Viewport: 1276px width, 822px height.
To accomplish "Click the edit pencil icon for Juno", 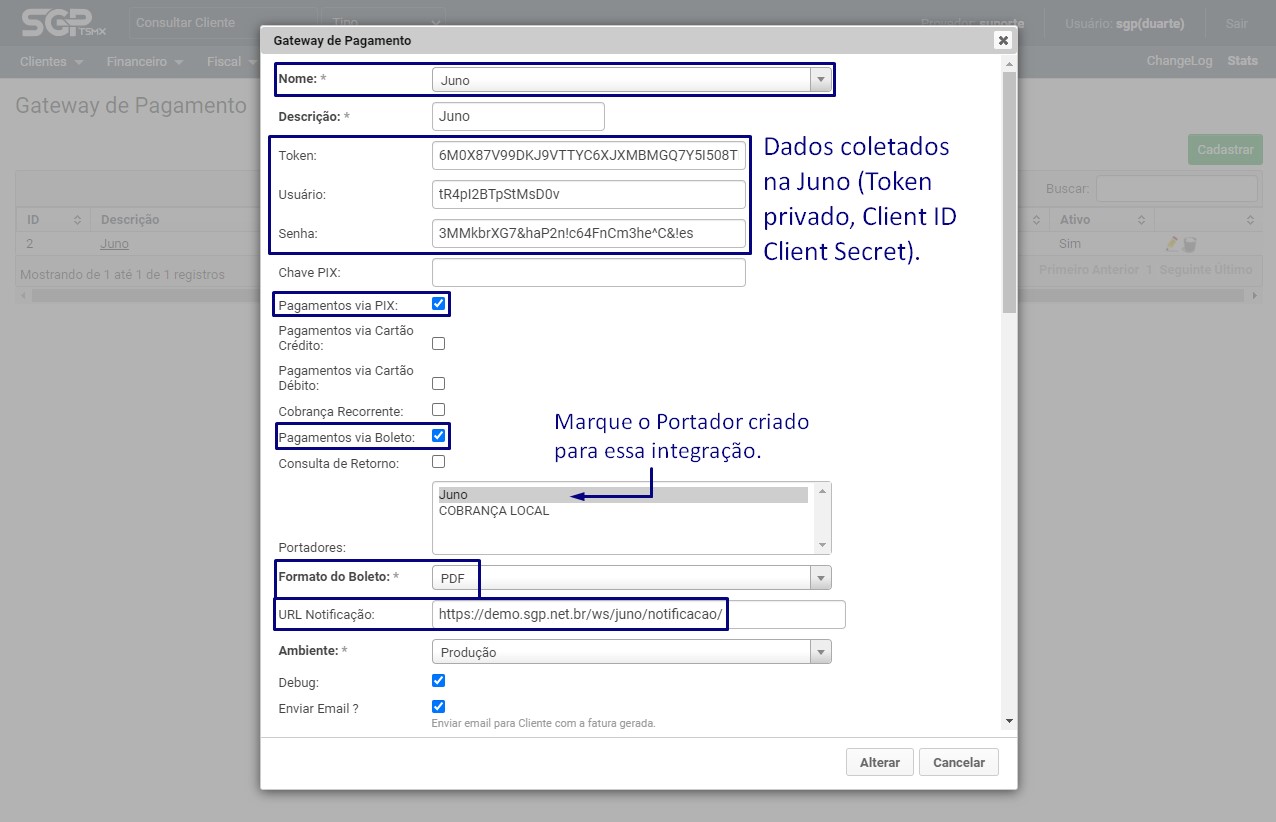I will [1172, 244].
